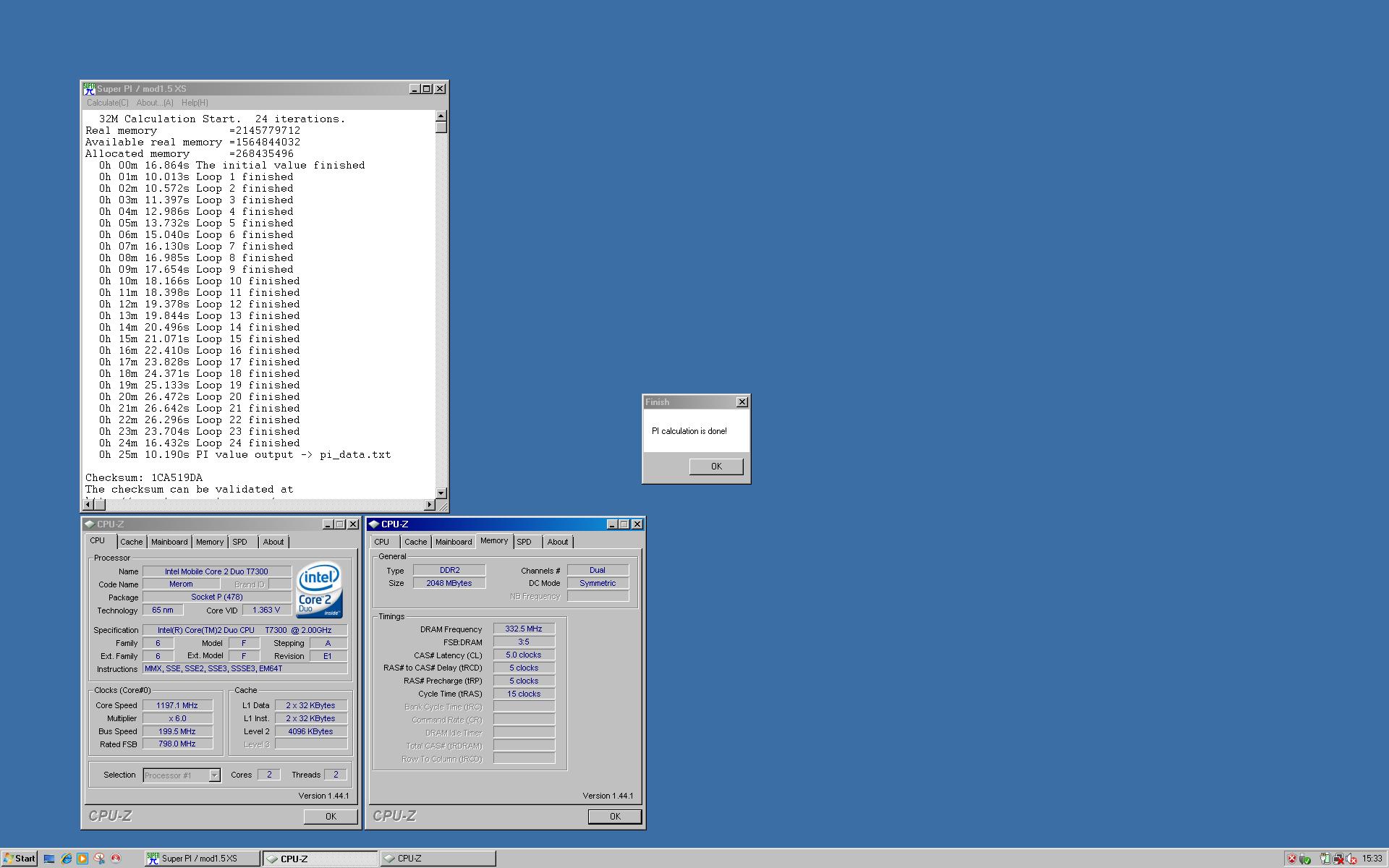Click the Start button on taskbar
This screenshot has height=868, width=1389.
pos(20,859)
